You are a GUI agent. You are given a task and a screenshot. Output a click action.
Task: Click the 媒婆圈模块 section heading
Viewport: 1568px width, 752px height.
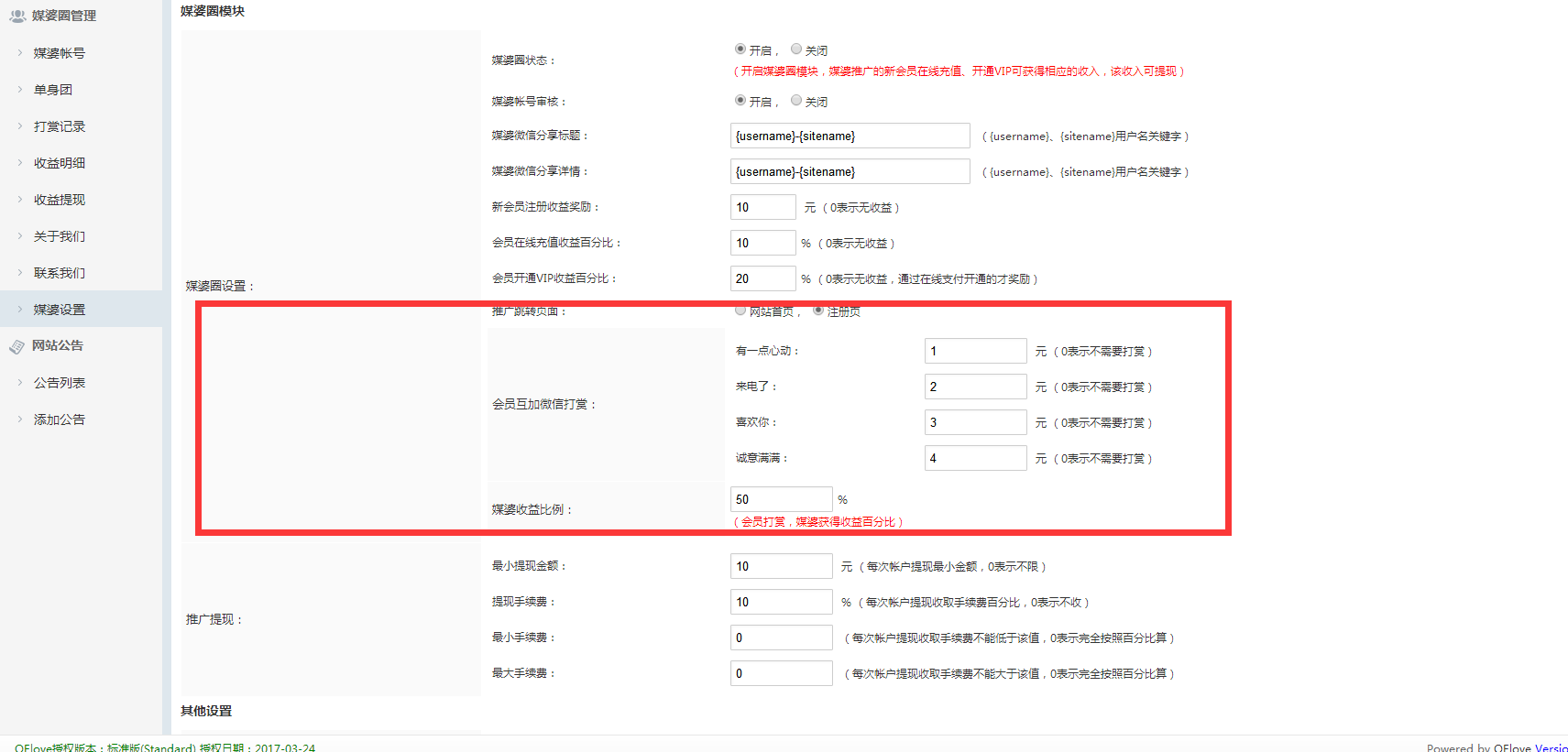coord(213,11)
